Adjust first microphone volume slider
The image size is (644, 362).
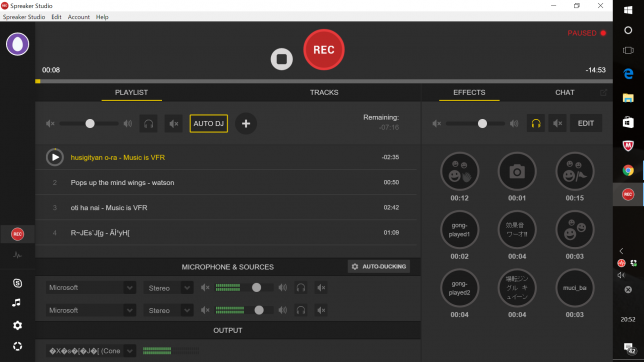(256, 288)
